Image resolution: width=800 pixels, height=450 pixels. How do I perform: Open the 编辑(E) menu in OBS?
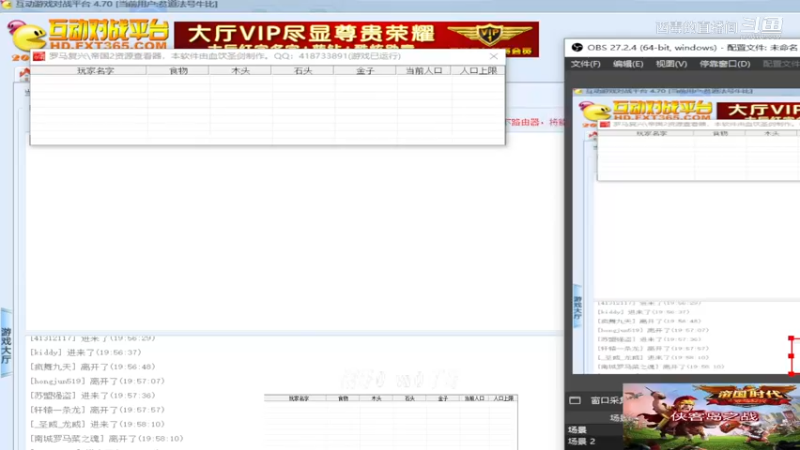click(628, 64)
